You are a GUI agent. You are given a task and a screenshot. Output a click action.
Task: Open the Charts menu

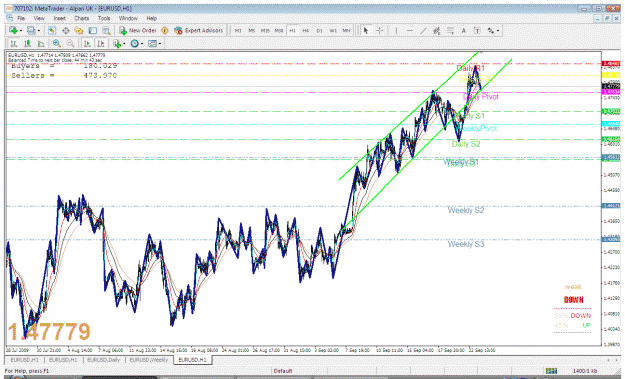[x=81, y=18]
